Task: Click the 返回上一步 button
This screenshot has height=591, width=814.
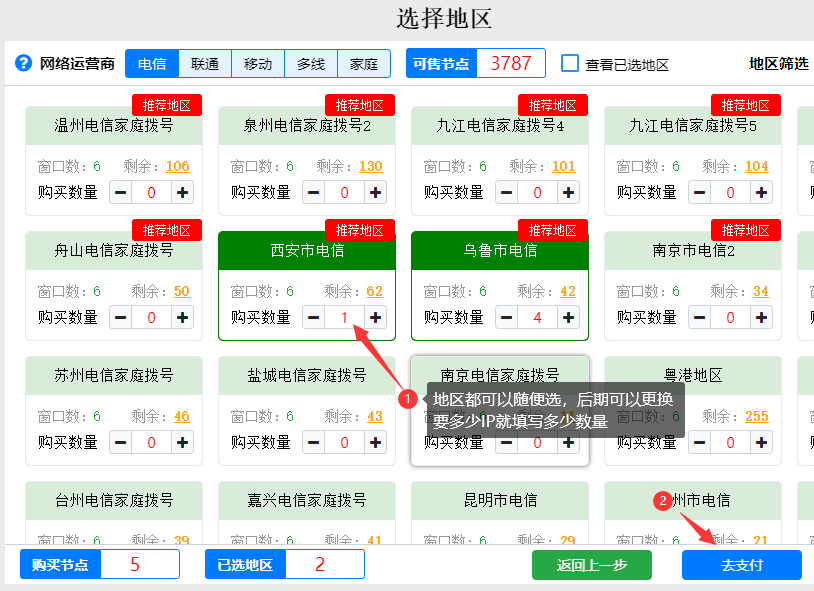Action: (x=592, y=564)
